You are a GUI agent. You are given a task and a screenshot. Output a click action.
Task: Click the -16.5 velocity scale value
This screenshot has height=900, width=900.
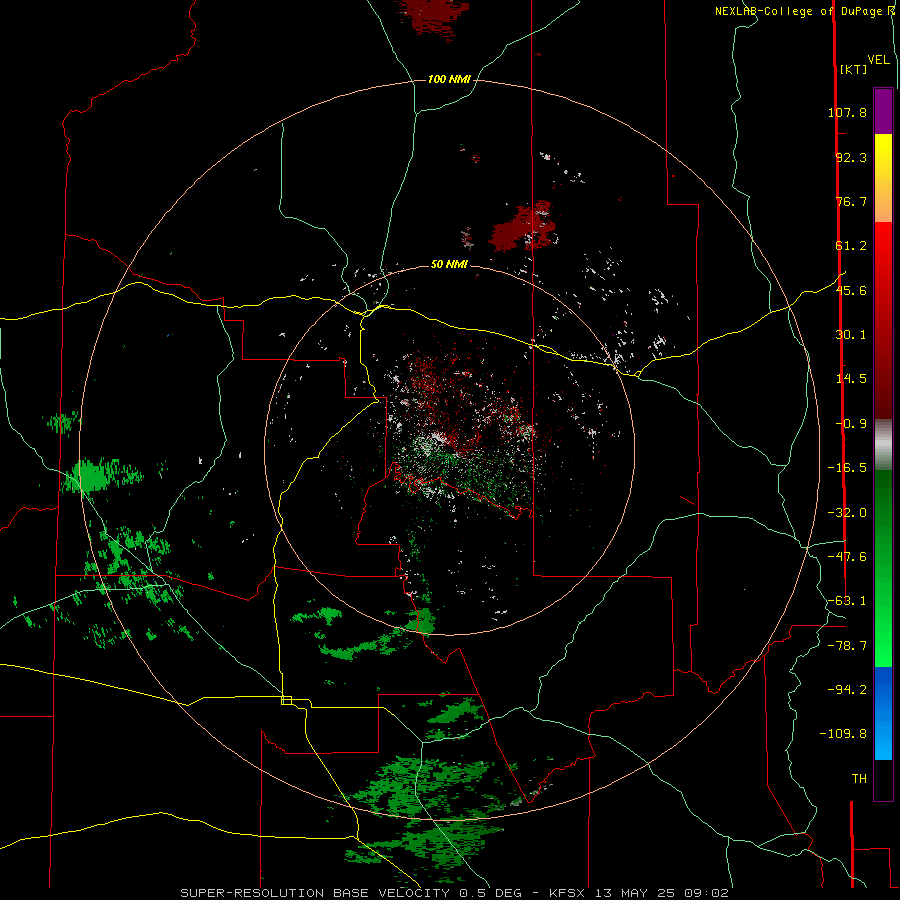pyautogui.click(x=847, y=468)
